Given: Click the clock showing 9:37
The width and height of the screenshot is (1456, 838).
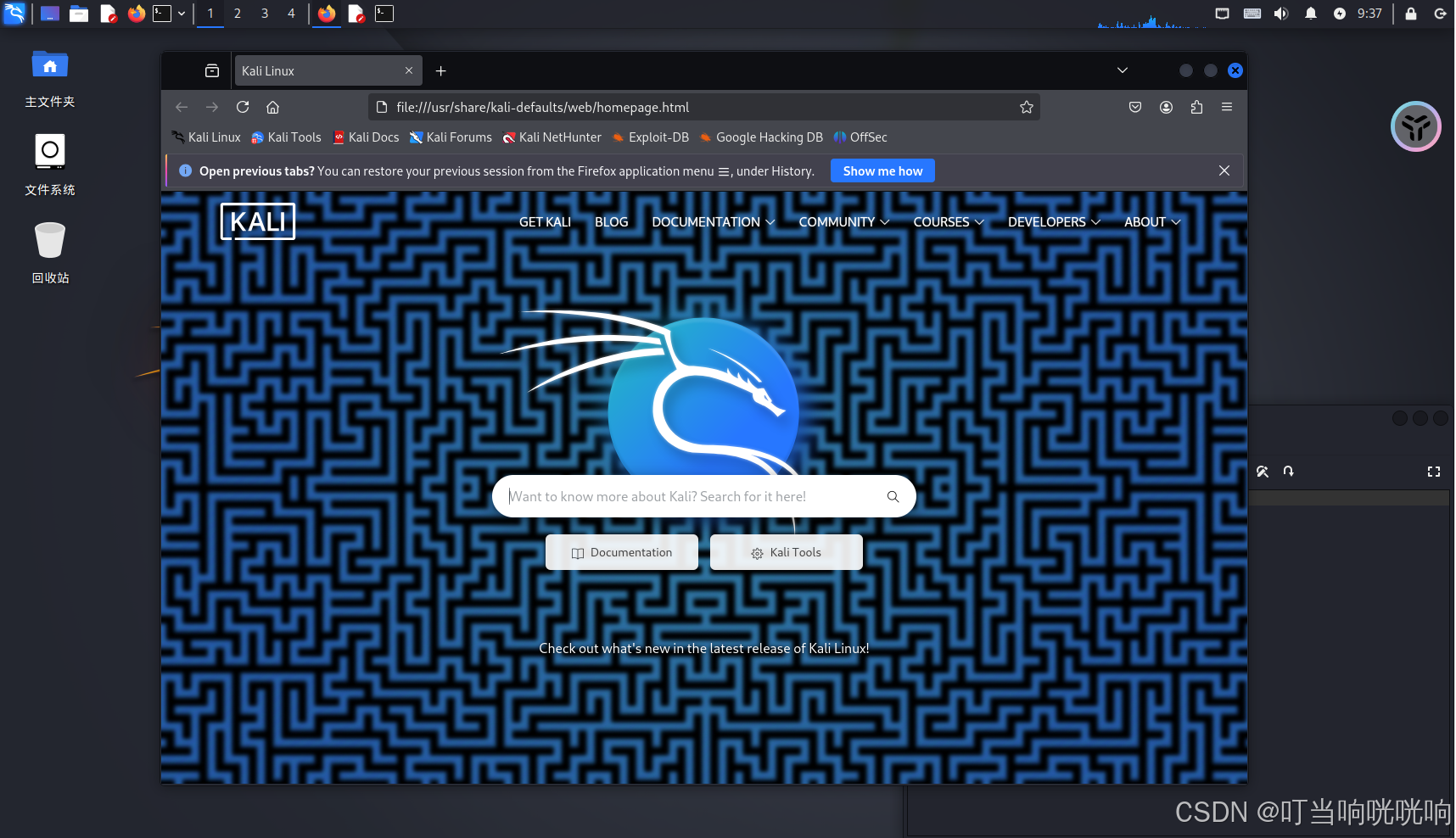Looking at the screenshot, I should tap(1369, 14).
